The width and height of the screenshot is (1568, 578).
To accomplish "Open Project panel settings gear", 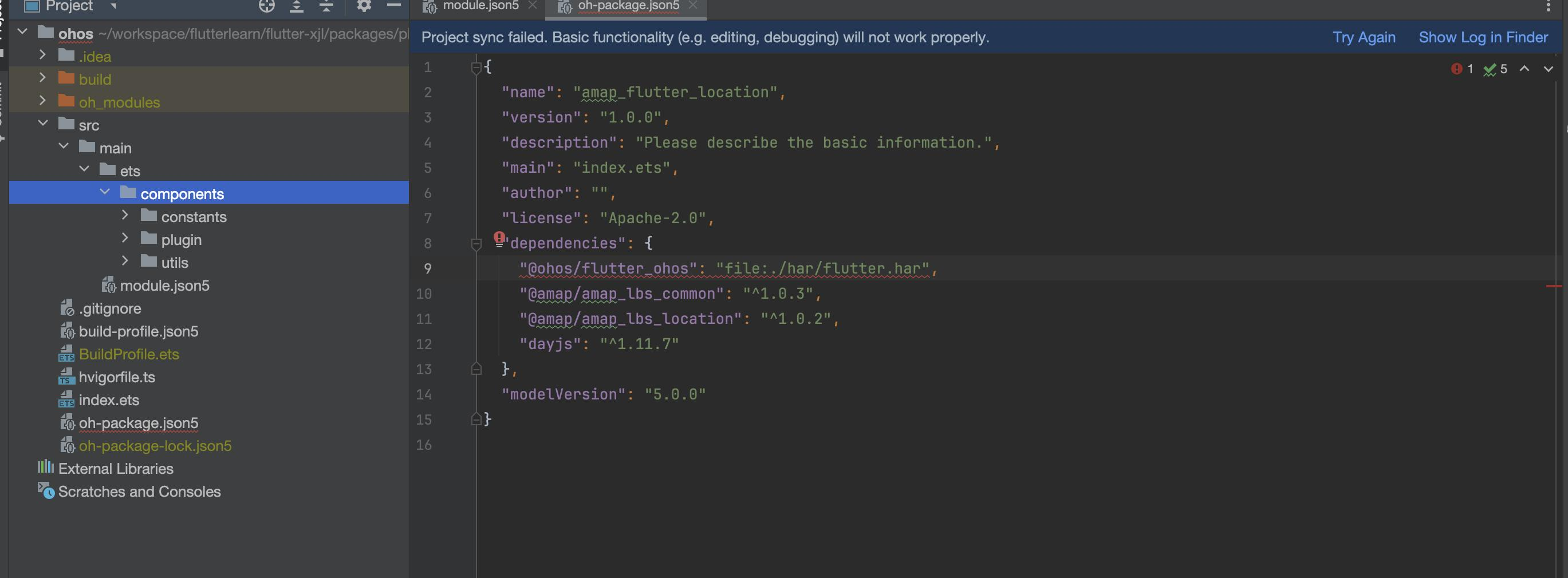I will (x=364, y=6).
